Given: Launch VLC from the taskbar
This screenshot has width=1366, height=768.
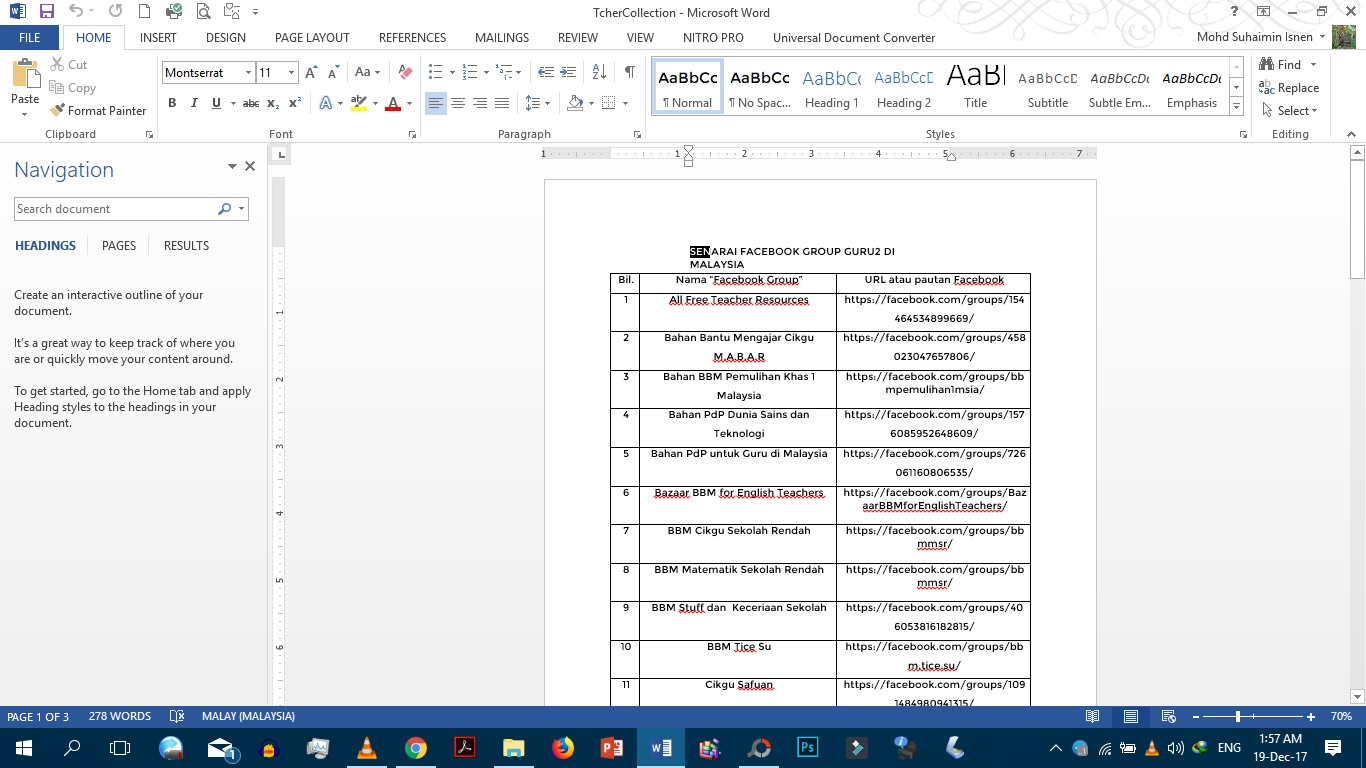Looking at the screenshot, I should [x=367, y=748].
